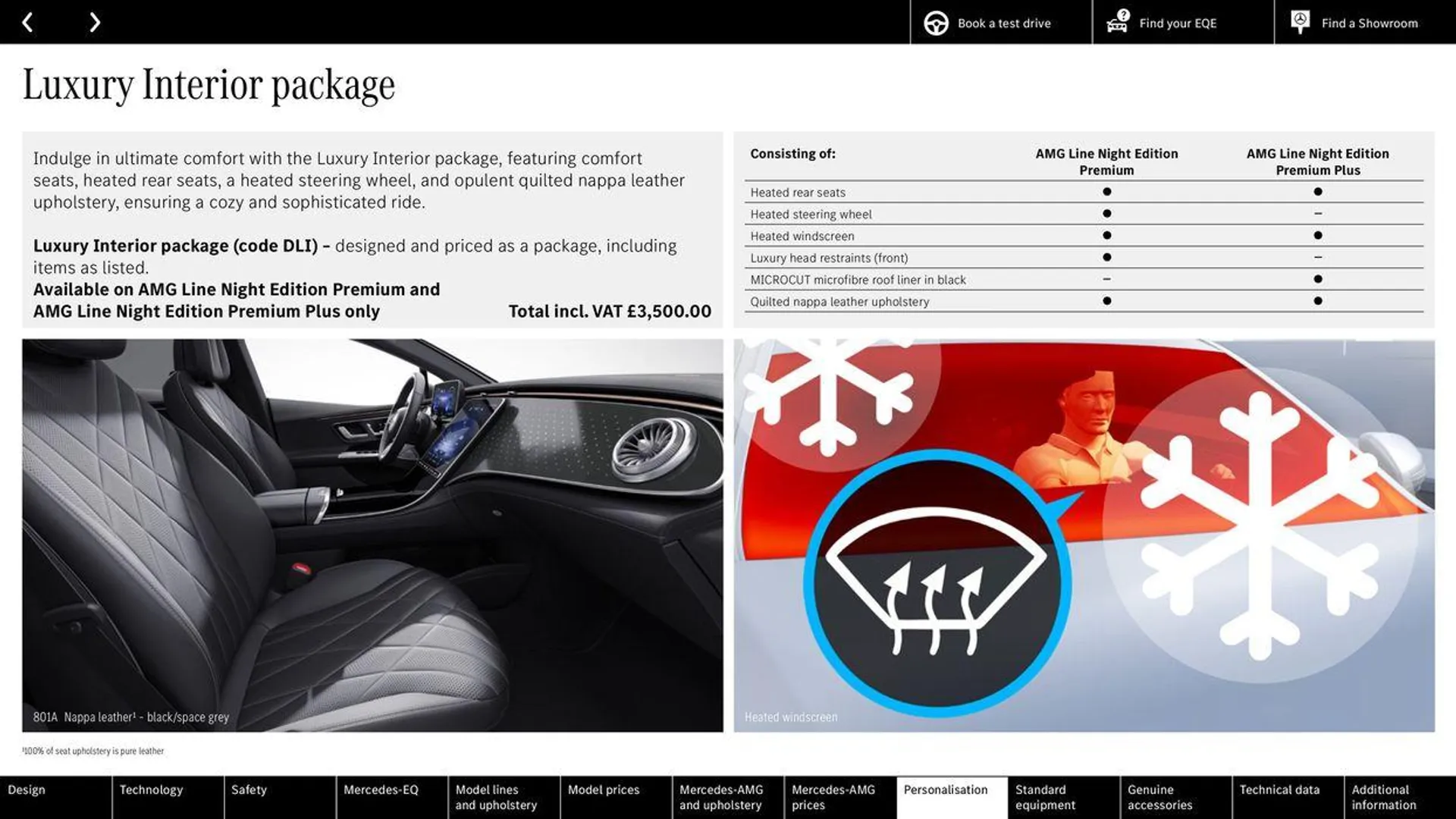Click the 'Heated windscreen' table row label
The height and width of the screenshot is (819, 1456).
[x=802, y=237]
